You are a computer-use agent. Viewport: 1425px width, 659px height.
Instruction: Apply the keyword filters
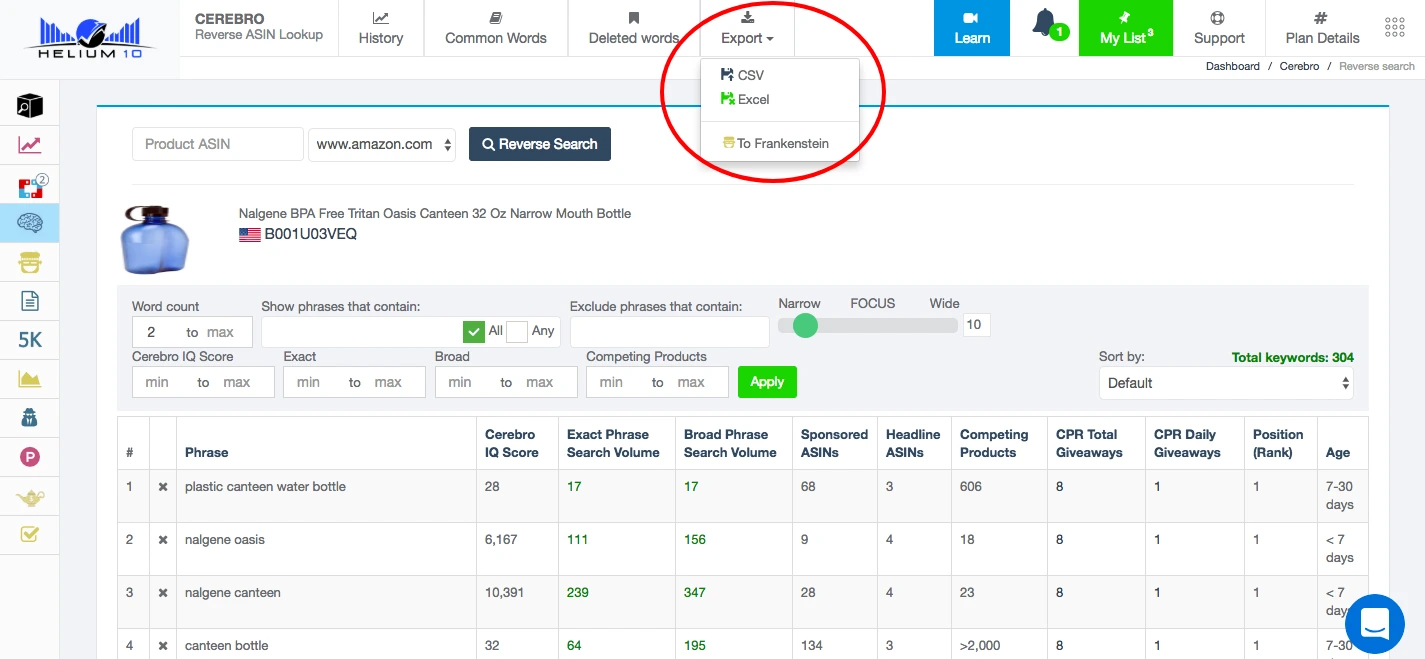pos(767,382)
